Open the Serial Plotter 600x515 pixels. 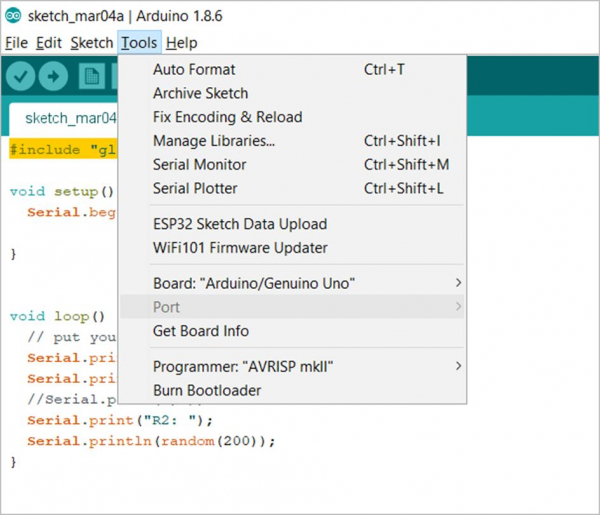point(195,188)
